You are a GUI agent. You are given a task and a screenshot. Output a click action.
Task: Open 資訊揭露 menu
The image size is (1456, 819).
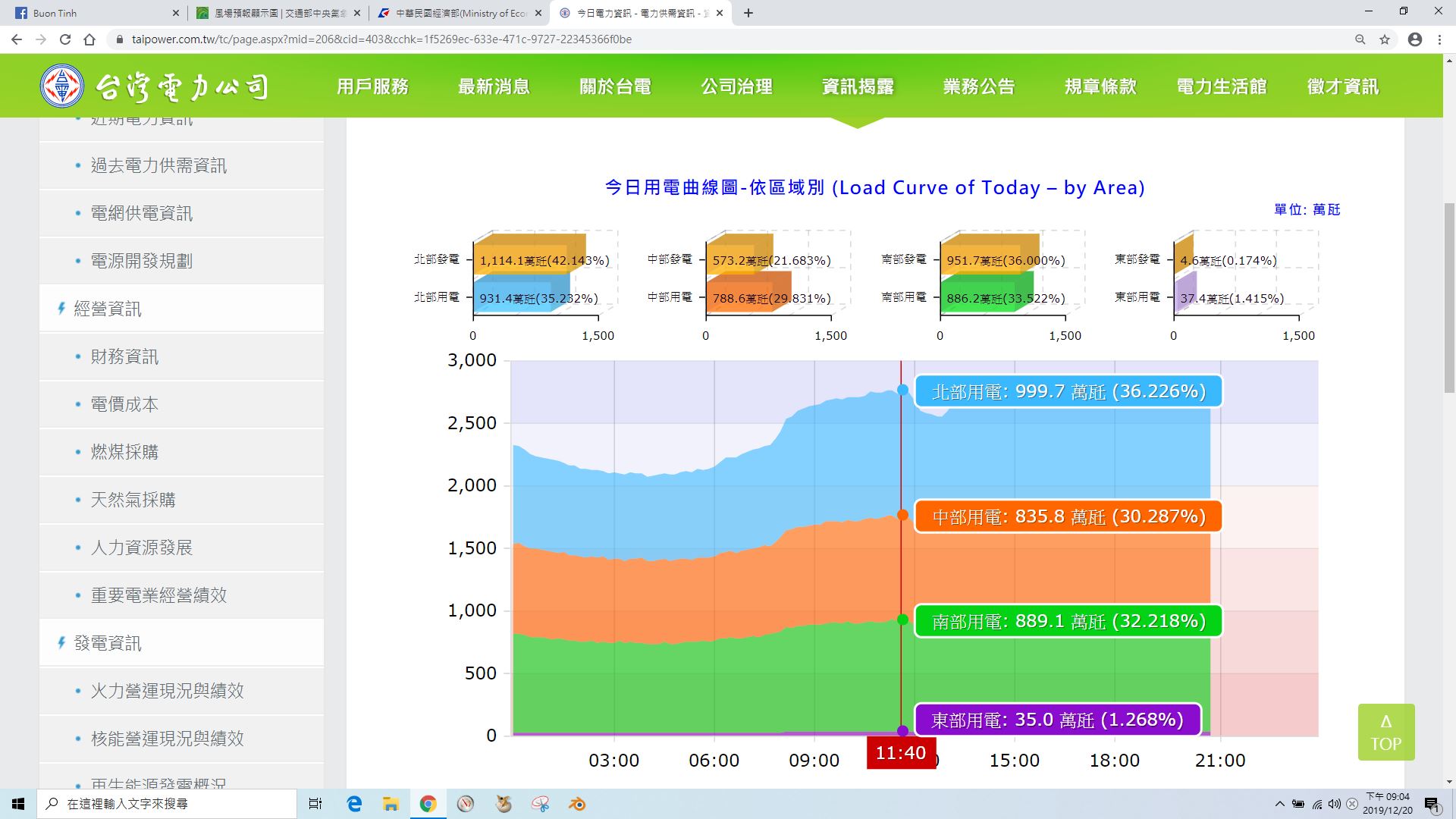pos(858,86)
